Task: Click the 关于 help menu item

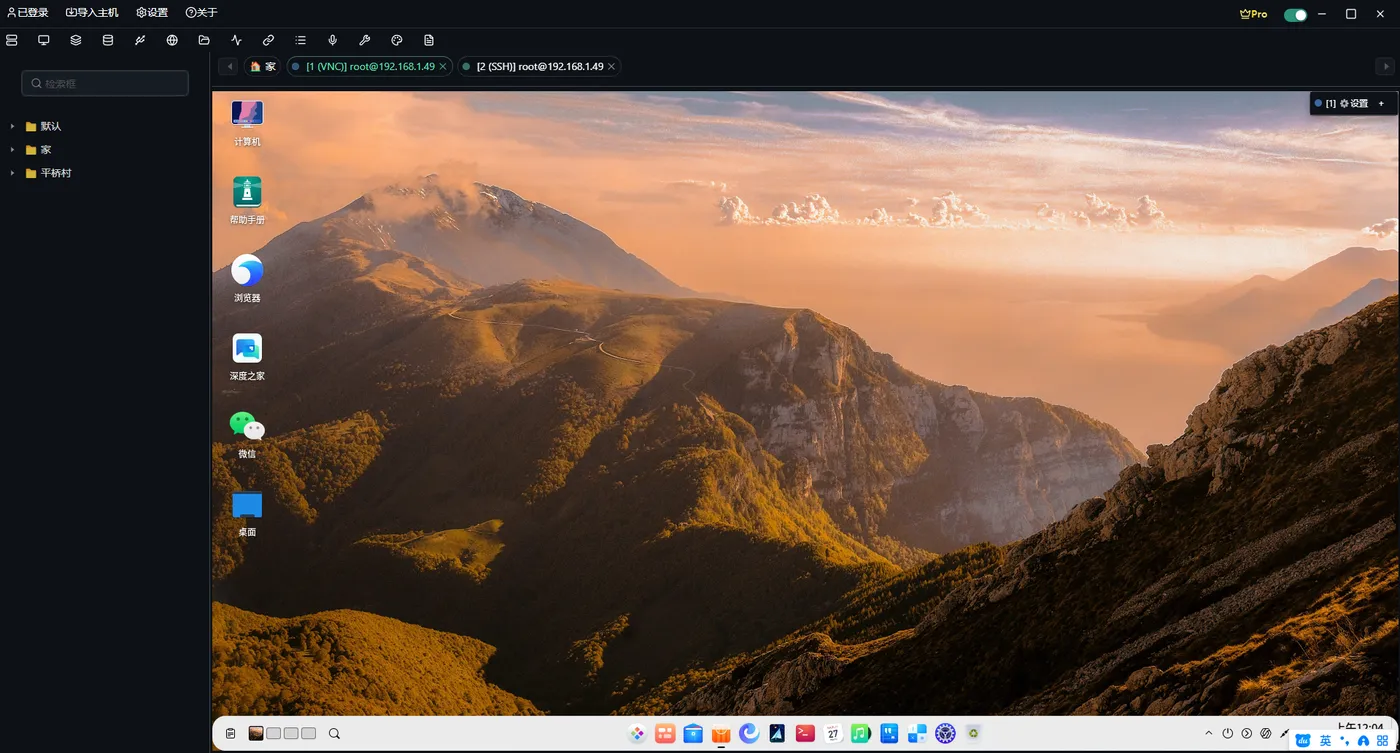Action: (x=201, y=13)
